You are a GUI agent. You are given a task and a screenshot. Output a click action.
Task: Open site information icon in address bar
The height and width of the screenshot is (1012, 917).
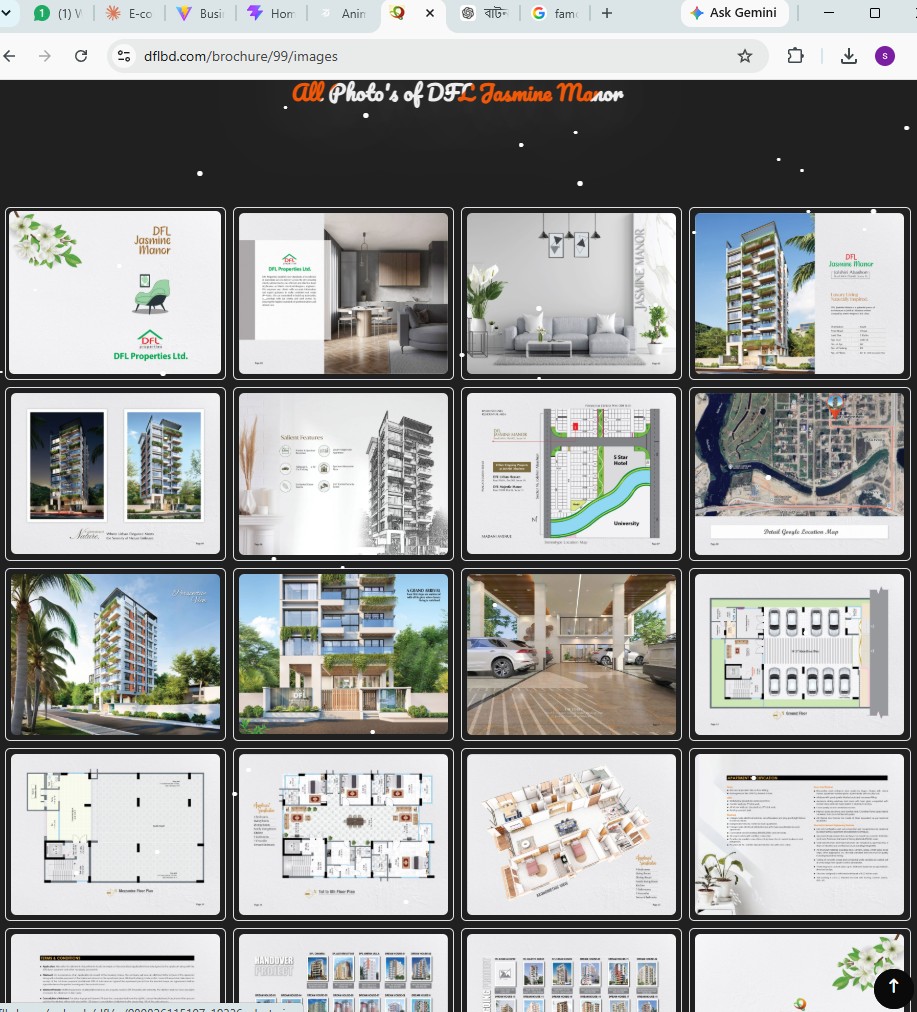(x=124, y=56)
